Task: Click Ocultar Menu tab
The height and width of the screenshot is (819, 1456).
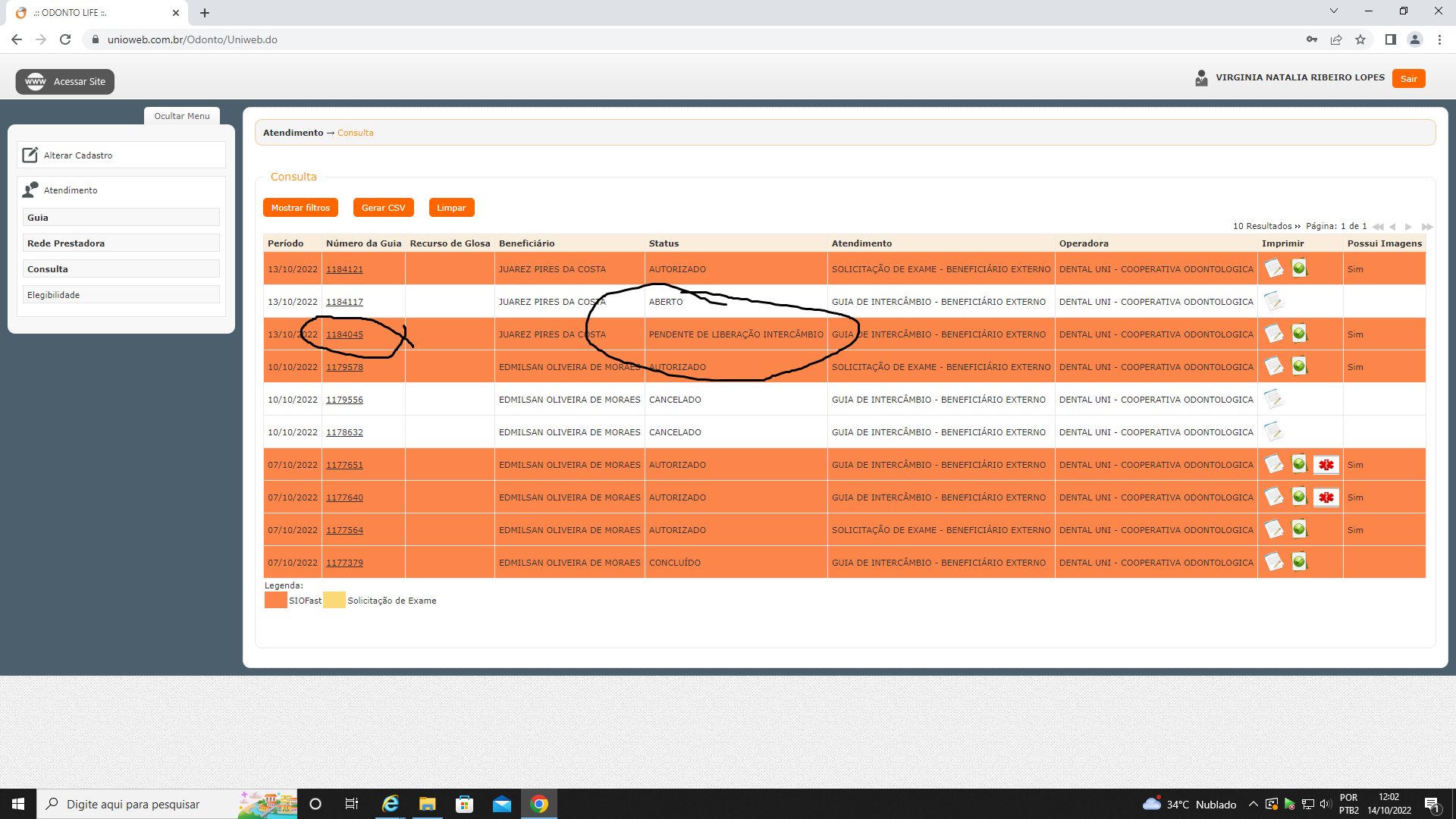Action: click(182, 116)
